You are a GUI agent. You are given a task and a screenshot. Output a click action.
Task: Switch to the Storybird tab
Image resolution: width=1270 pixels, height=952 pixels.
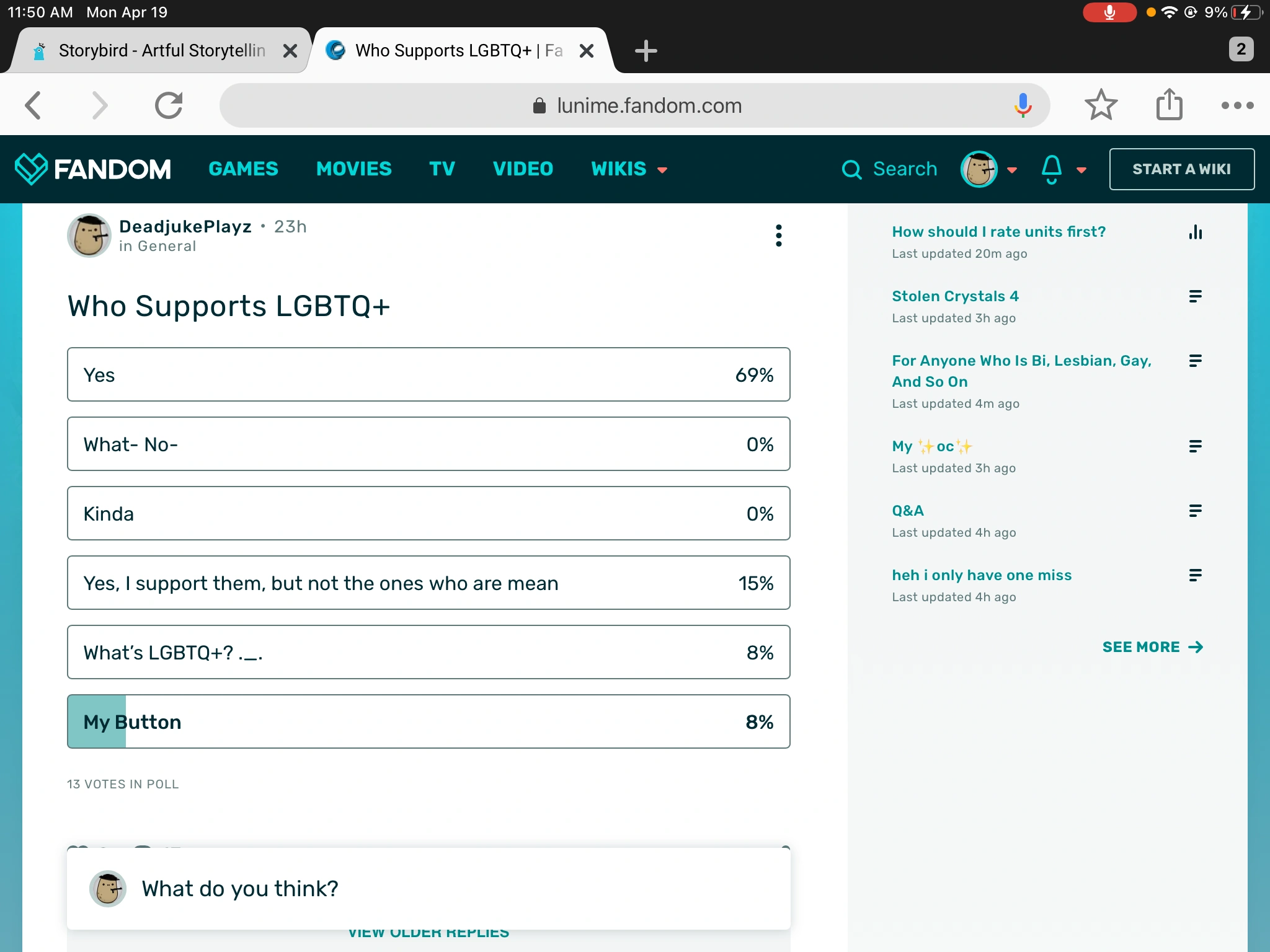point(161,50)
